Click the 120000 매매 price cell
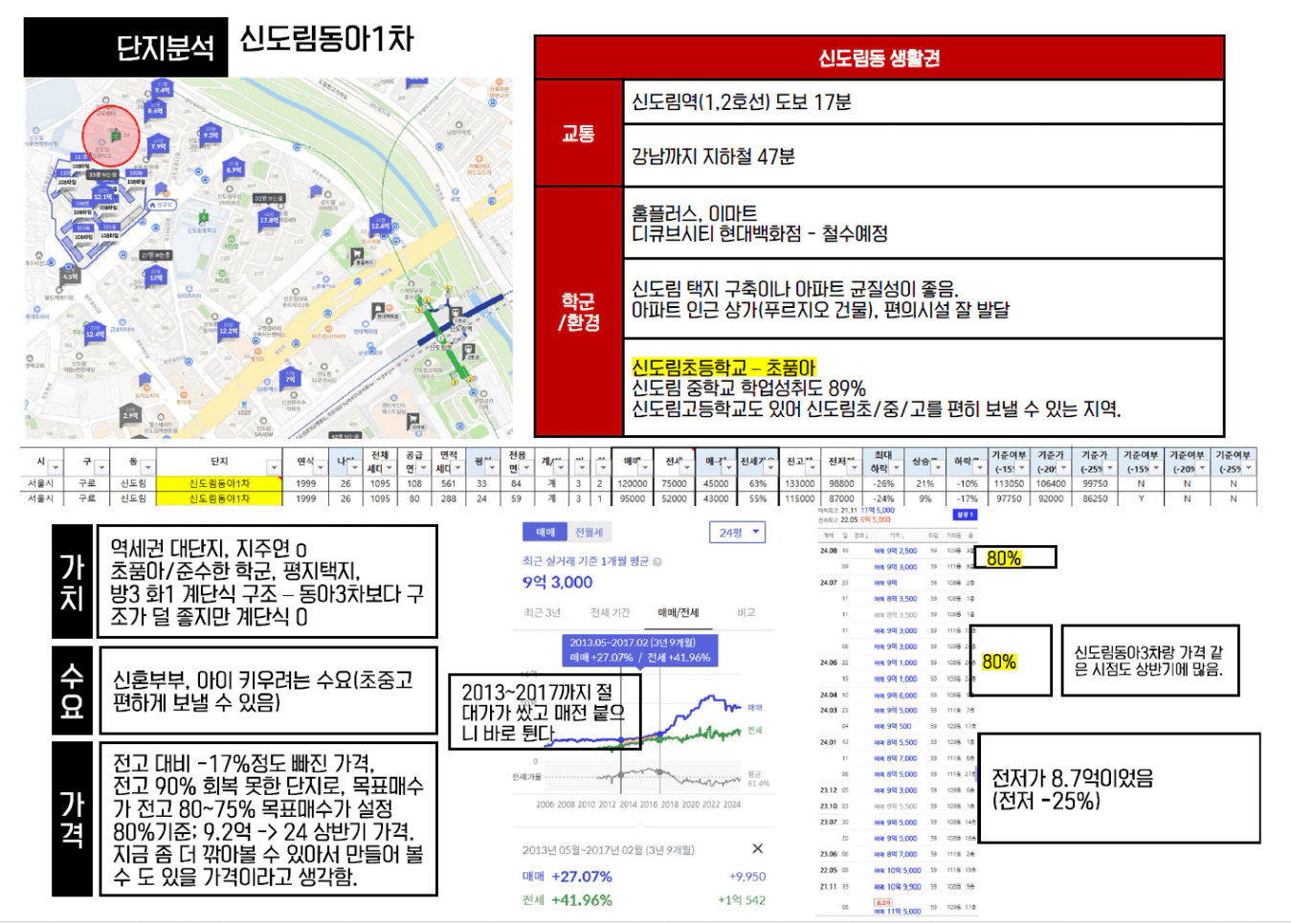Screen dimensions: 1291x924 [x=632, y=484]
